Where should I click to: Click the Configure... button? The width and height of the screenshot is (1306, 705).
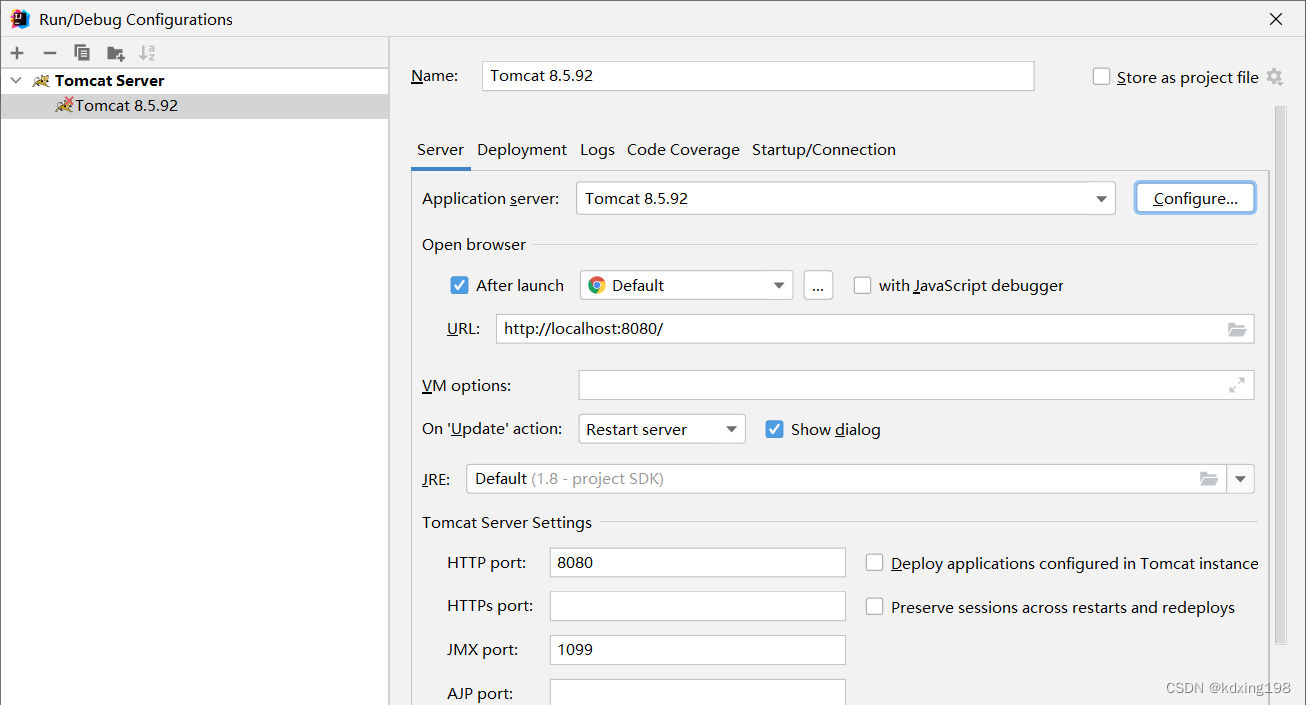[x=1195, y=198]
